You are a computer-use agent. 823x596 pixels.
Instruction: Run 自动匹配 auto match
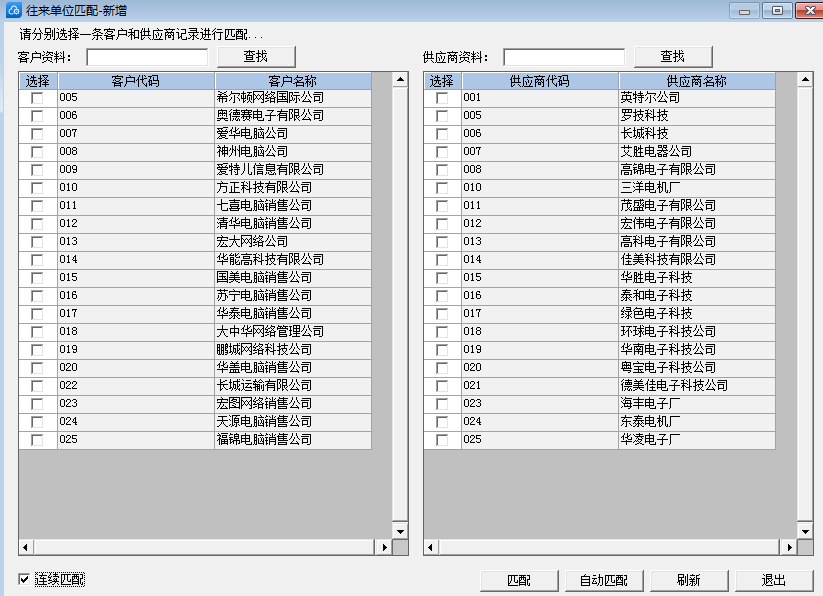click(604, 580)
